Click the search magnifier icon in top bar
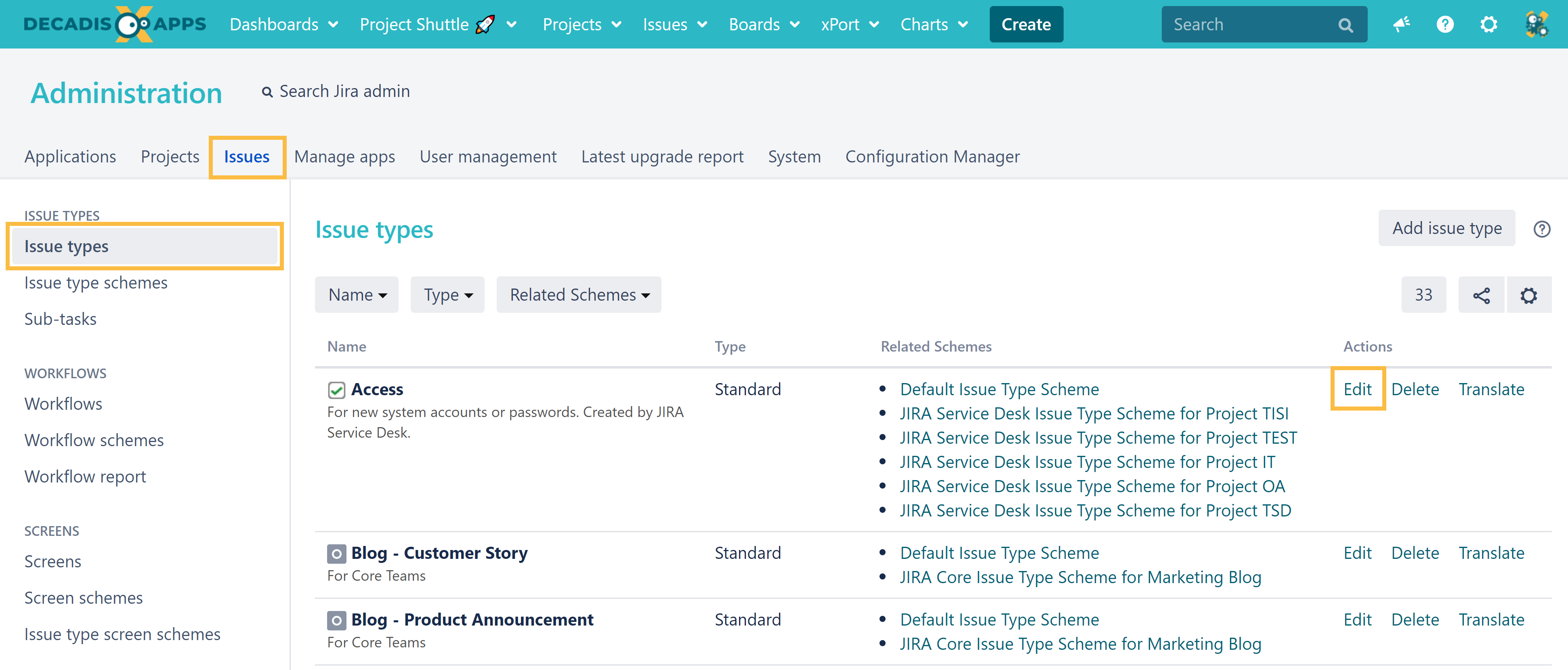This screenshot has height=670, width=1568. [1345, 25]
